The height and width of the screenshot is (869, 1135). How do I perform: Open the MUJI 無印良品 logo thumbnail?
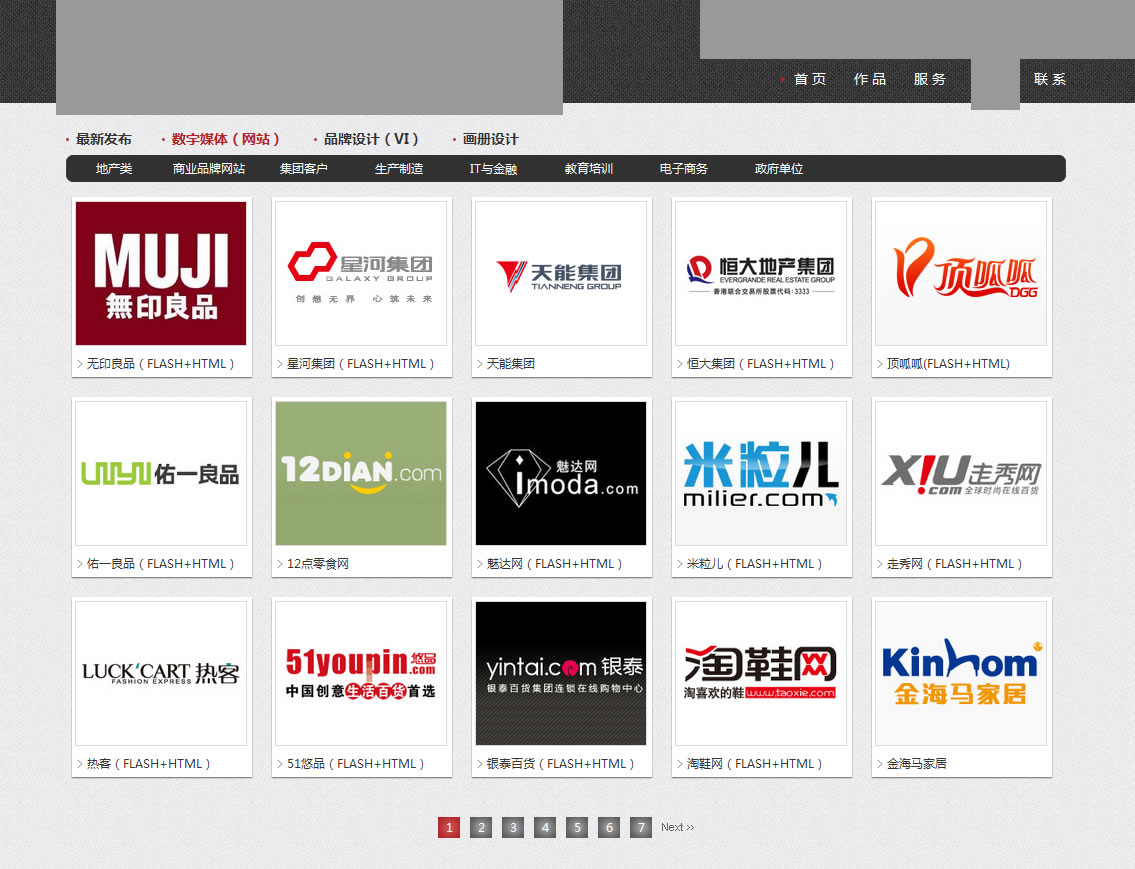pos(161,274)
